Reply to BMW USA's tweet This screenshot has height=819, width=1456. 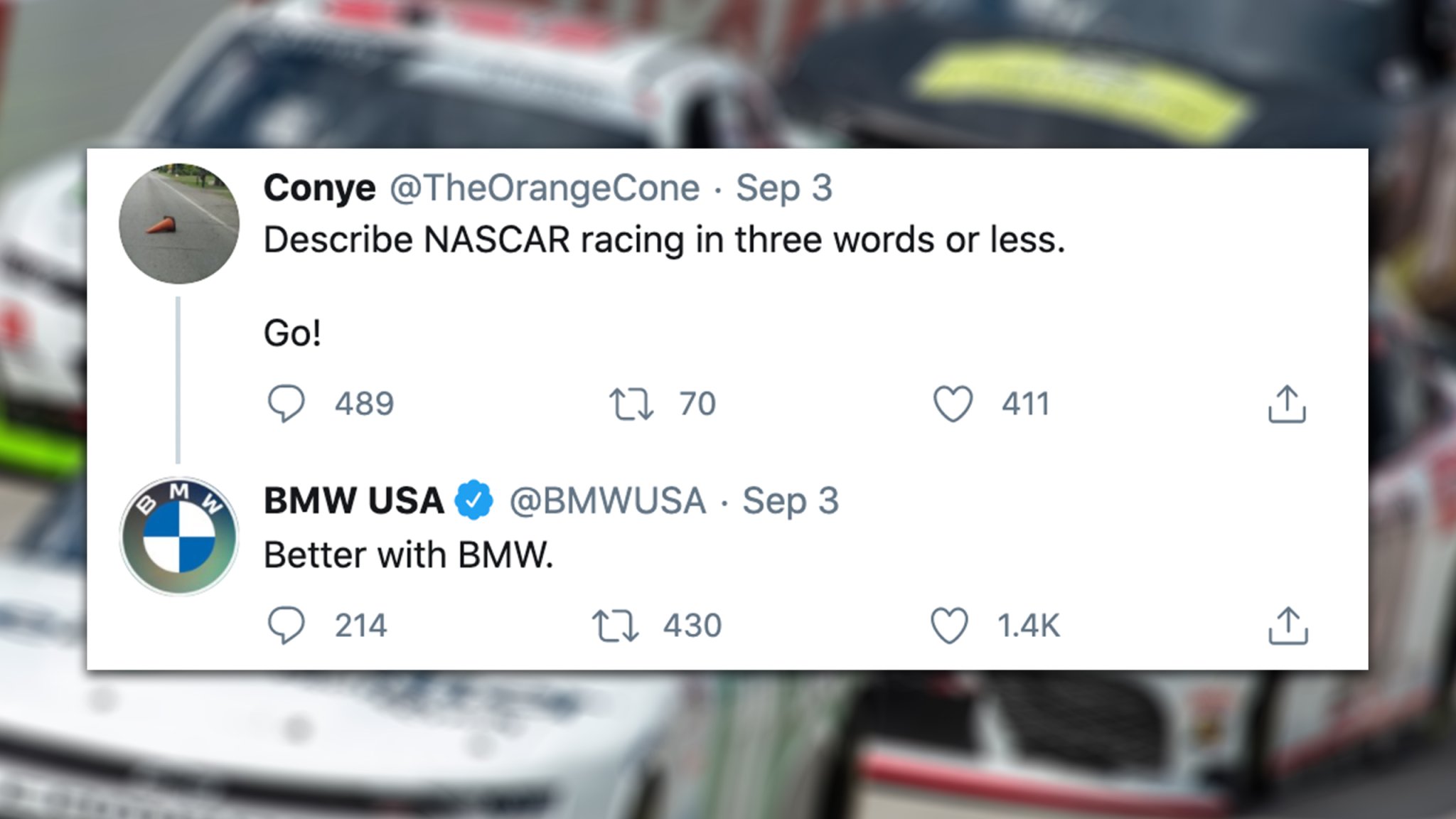(286, 626)
